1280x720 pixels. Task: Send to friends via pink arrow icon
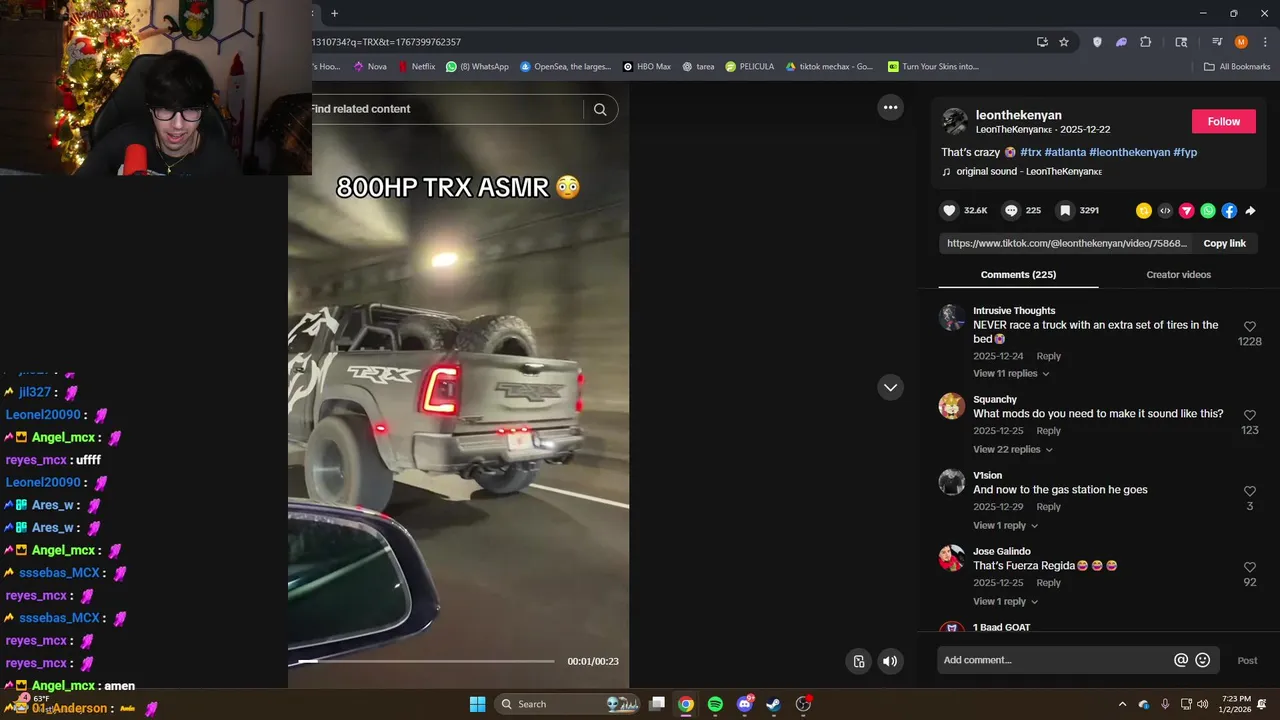pyautogui.click(x=1186, y=210)
